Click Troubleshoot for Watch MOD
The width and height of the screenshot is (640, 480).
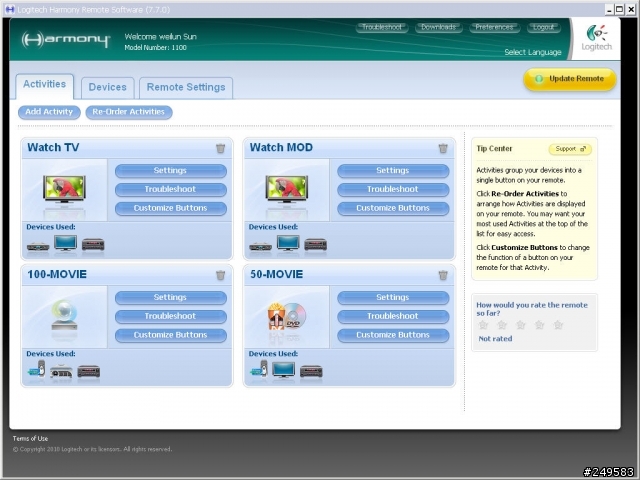(x=393, y=190)
